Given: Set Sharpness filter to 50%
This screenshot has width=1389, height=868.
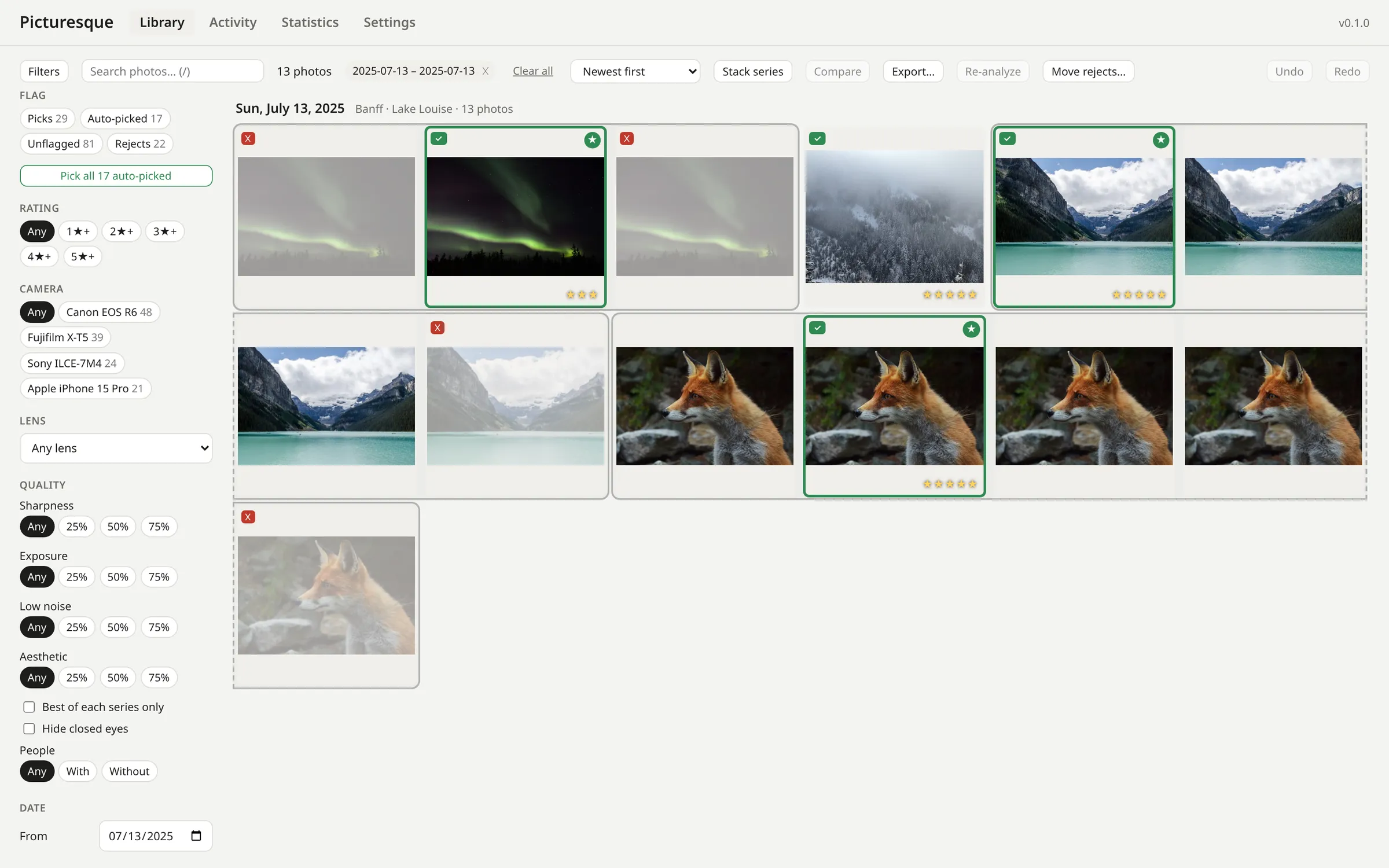Looking at the screenshot, I should pos(117,527).
